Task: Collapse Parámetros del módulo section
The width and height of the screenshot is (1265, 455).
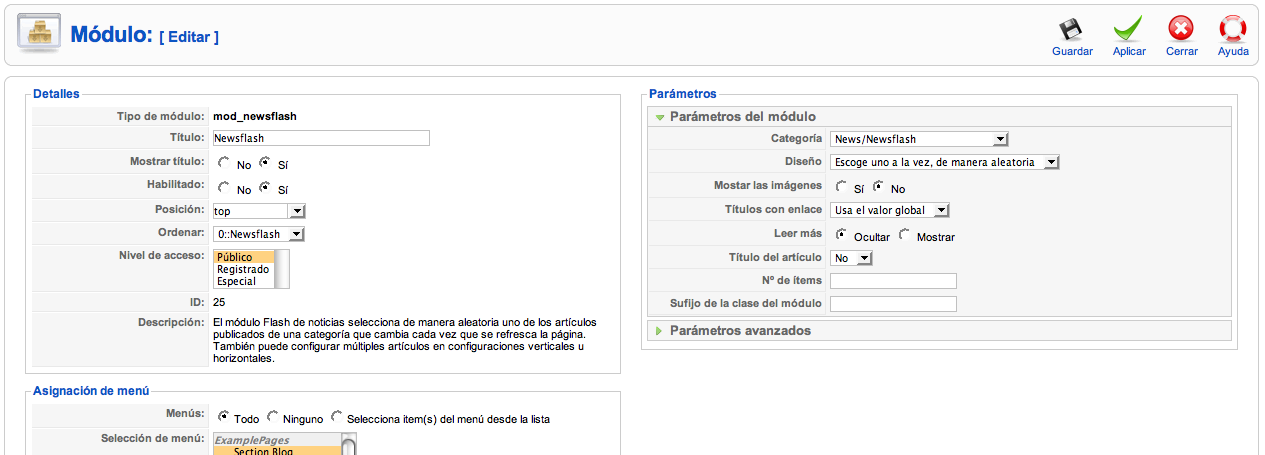Action: 742,117
